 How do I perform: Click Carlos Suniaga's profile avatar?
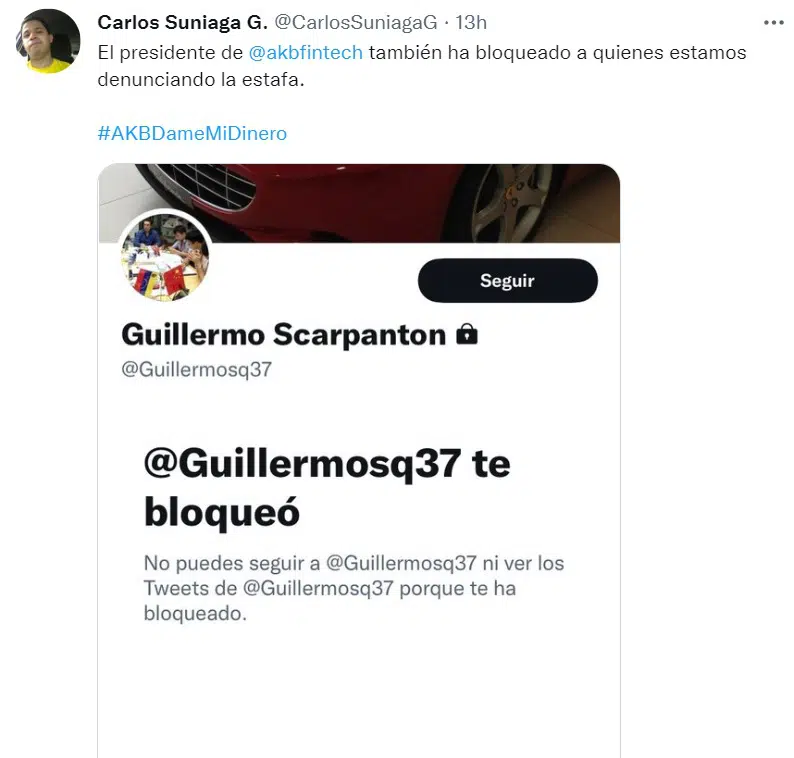pos(49,41)
